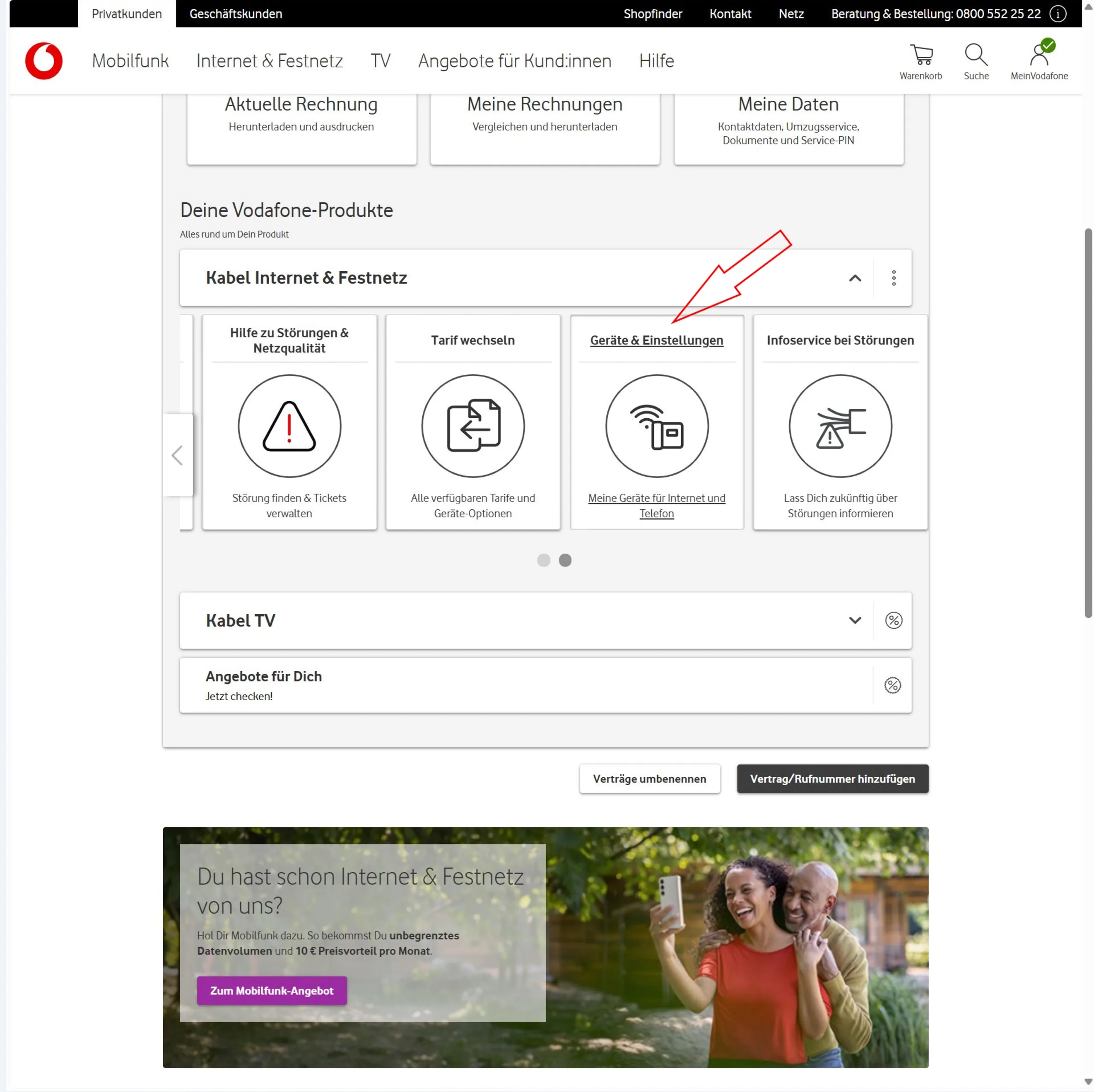
Task: Click the percent icon on the Kabel TV row
Action: [894, 620]
